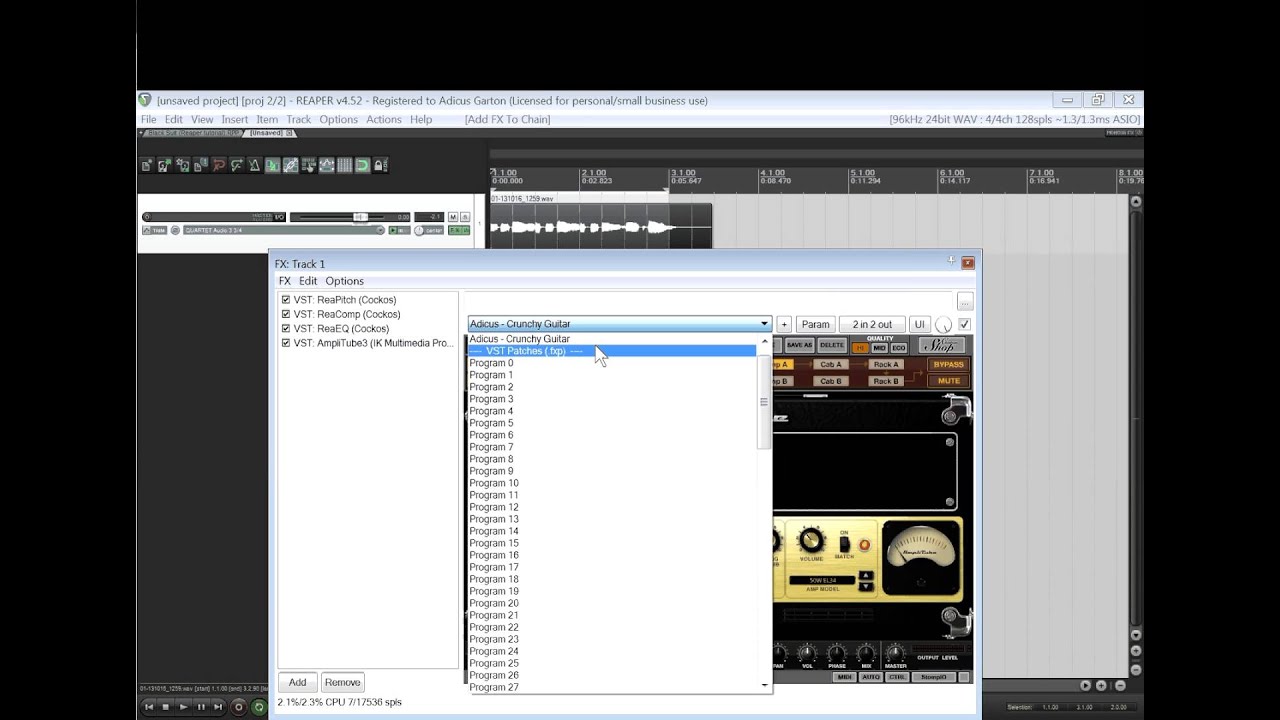Click the UI button
1280x720 pixels.
(x=920, y=324)
